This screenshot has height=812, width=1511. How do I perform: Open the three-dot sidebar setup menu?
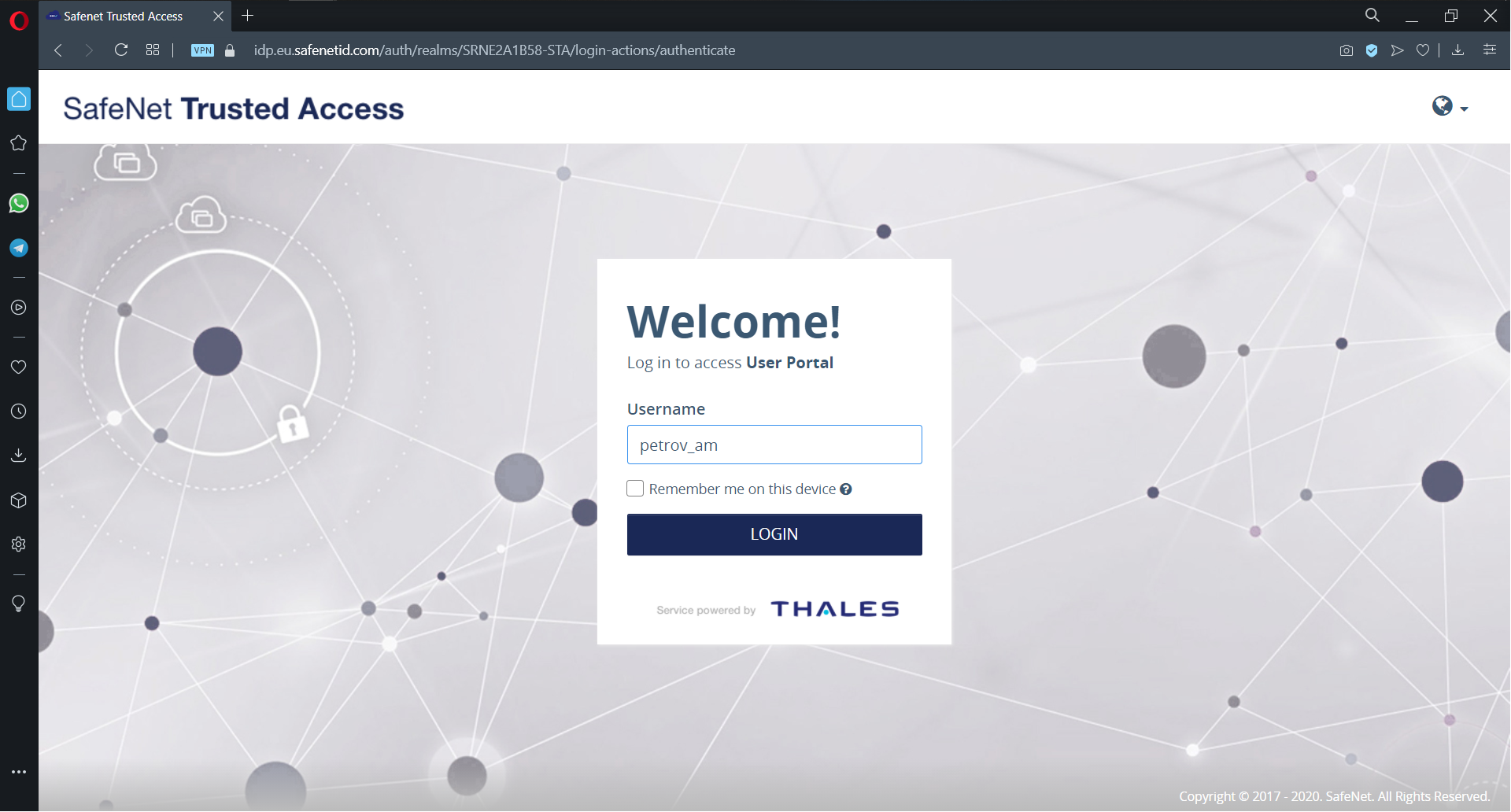click(19, 772)
